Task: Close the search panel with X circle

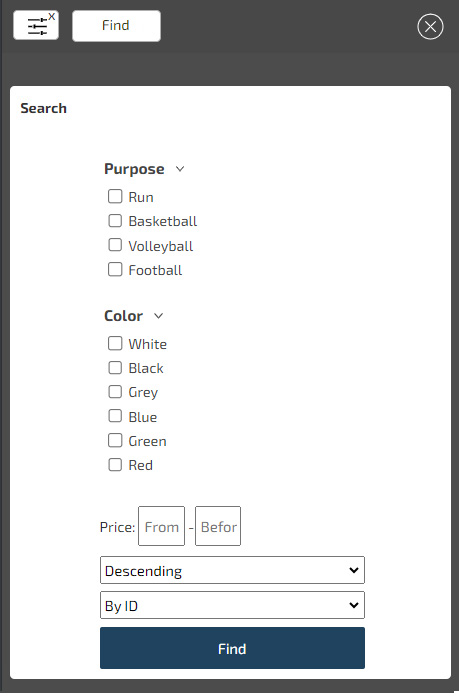Action: click(x=430, y=27)
